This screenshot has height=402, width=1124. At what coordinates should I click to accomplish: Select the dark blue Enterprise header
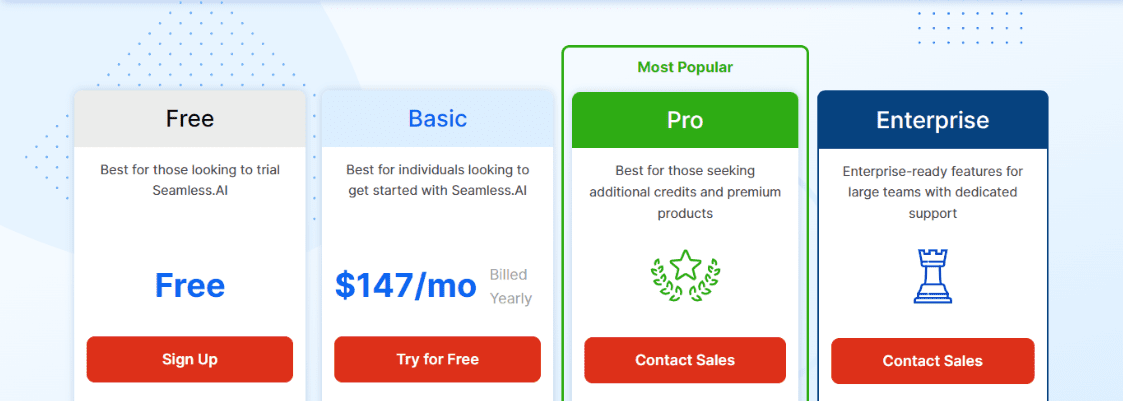click(x=933, y=120)
